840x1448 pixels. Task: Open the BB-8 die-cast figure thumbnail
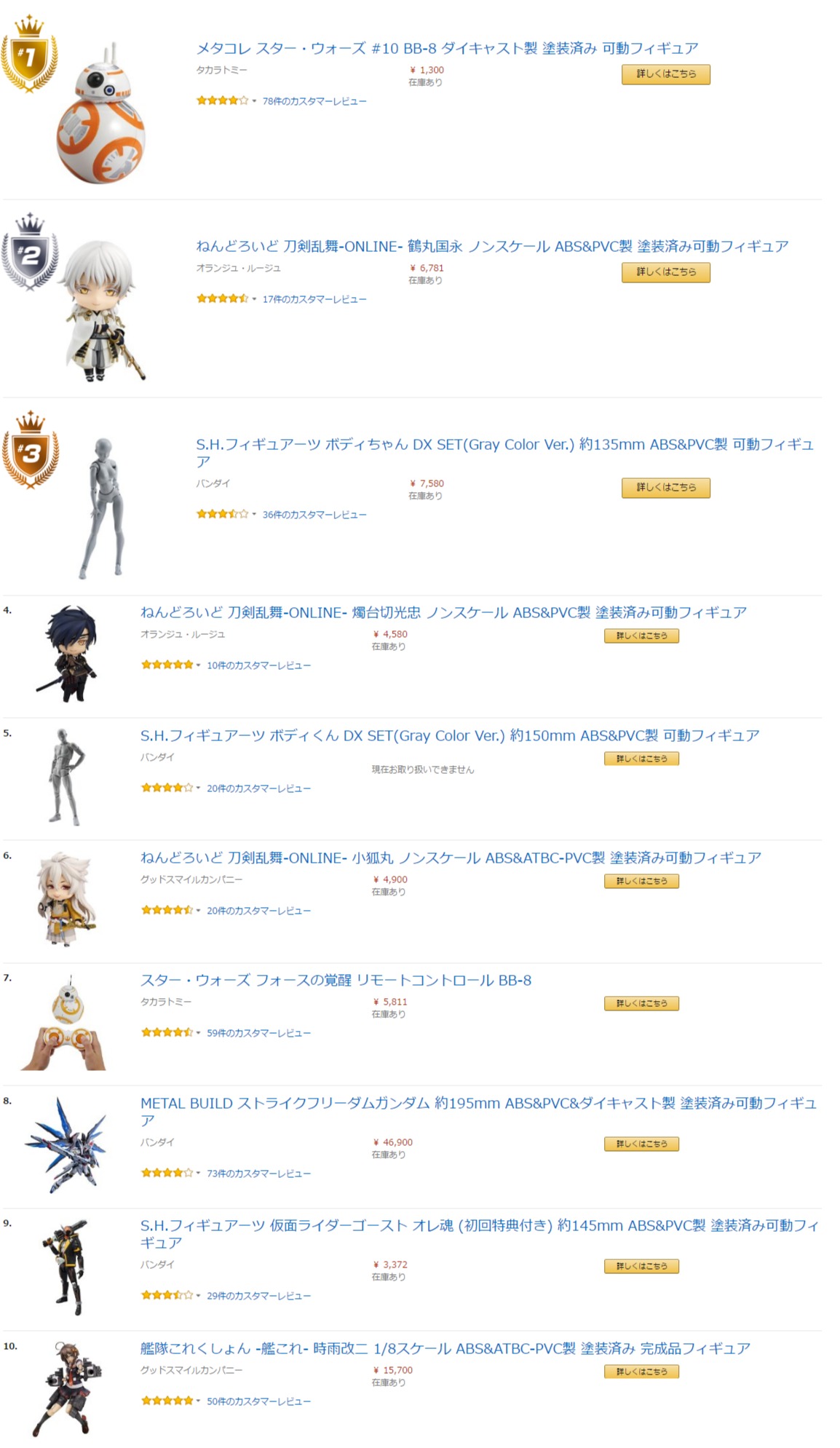102,113
